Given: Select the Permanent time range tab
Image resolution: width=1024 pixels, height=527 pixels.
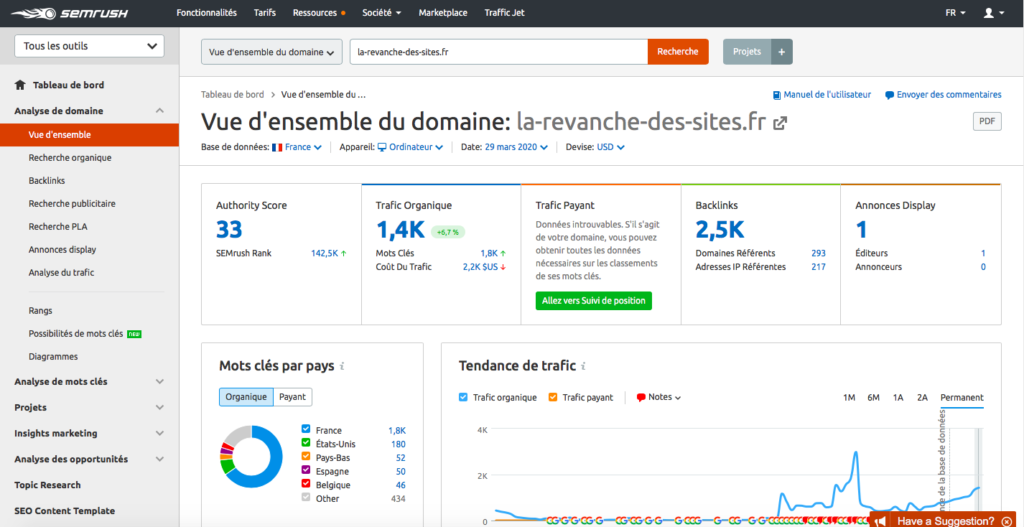Looking at the screenshot, I should 962,398.
